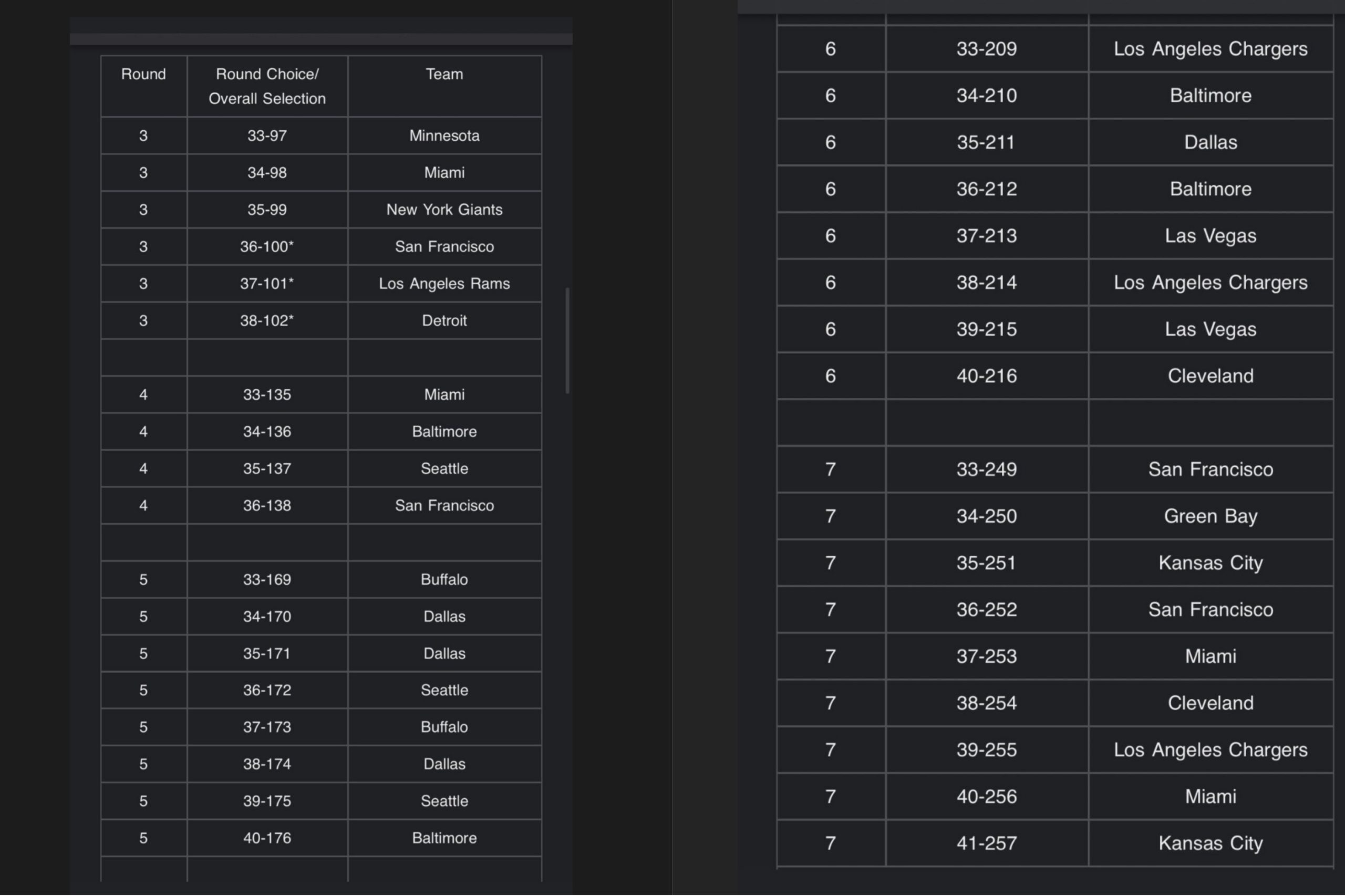The image size is (1345, 896).
Task: Select 'Seattle' in the 39-175 row
Action: [444, 801]
